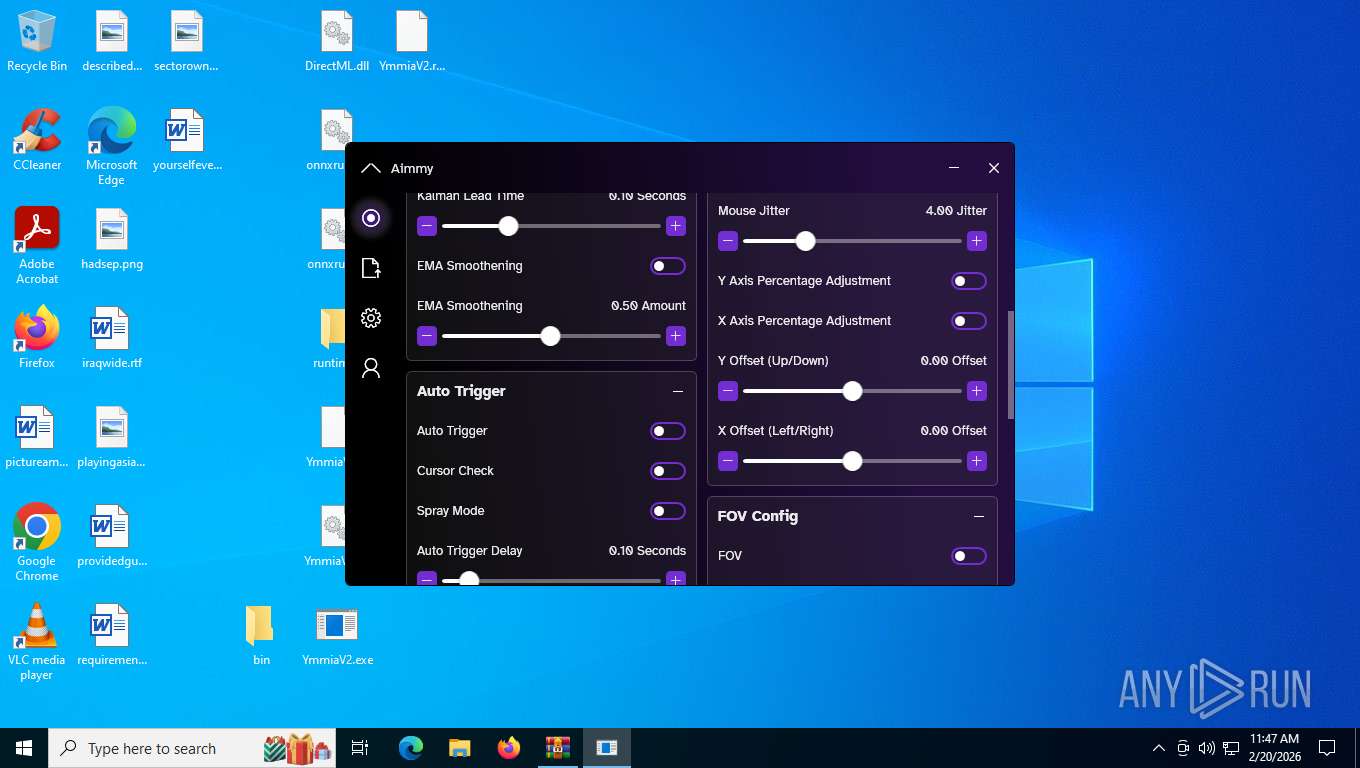Turn on Spray Mode toggle
The height and width of the screenshot is (768, 1360).
[668, 511]
